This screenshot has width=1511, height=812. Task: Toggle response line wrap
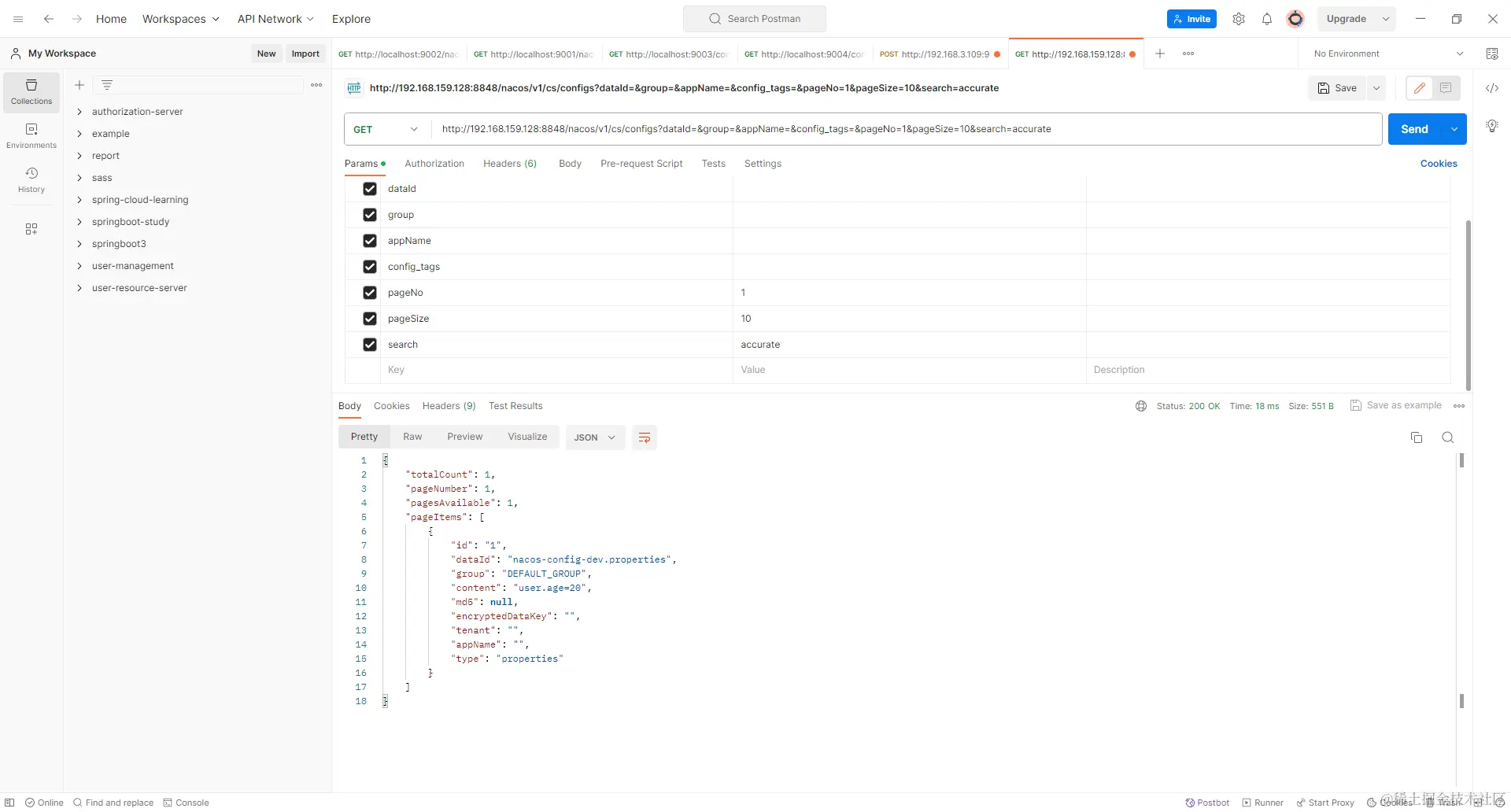(x=645, y=437)
